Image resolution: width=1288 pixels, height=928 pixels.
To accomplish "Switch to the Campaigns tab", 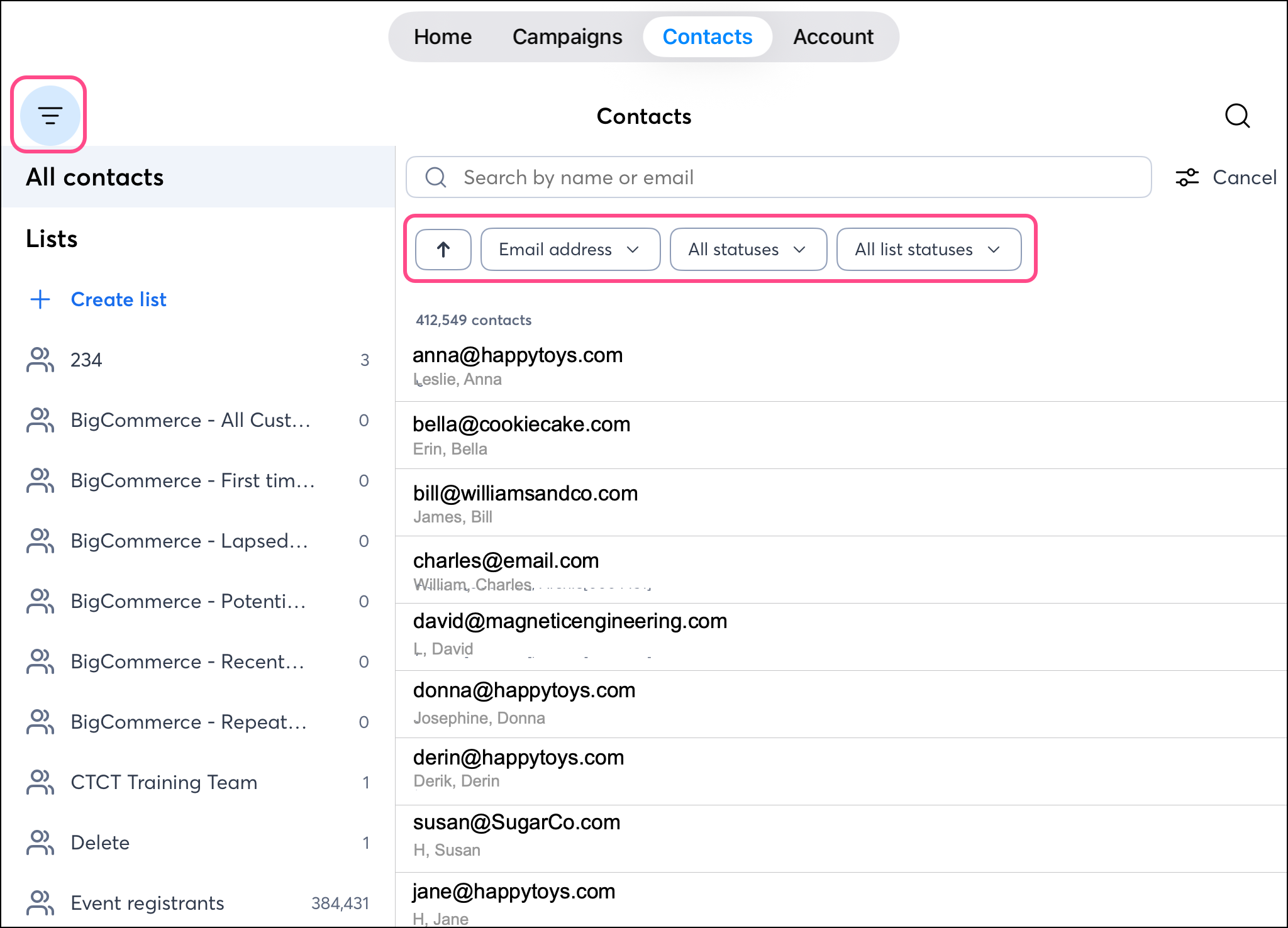I will tap(567, 37).
